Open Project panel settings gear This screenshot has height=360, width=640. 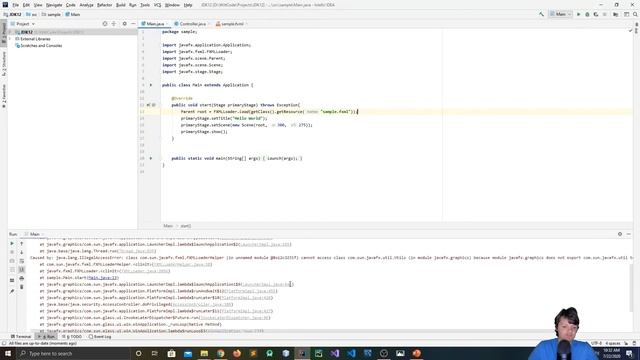(124, 24)
